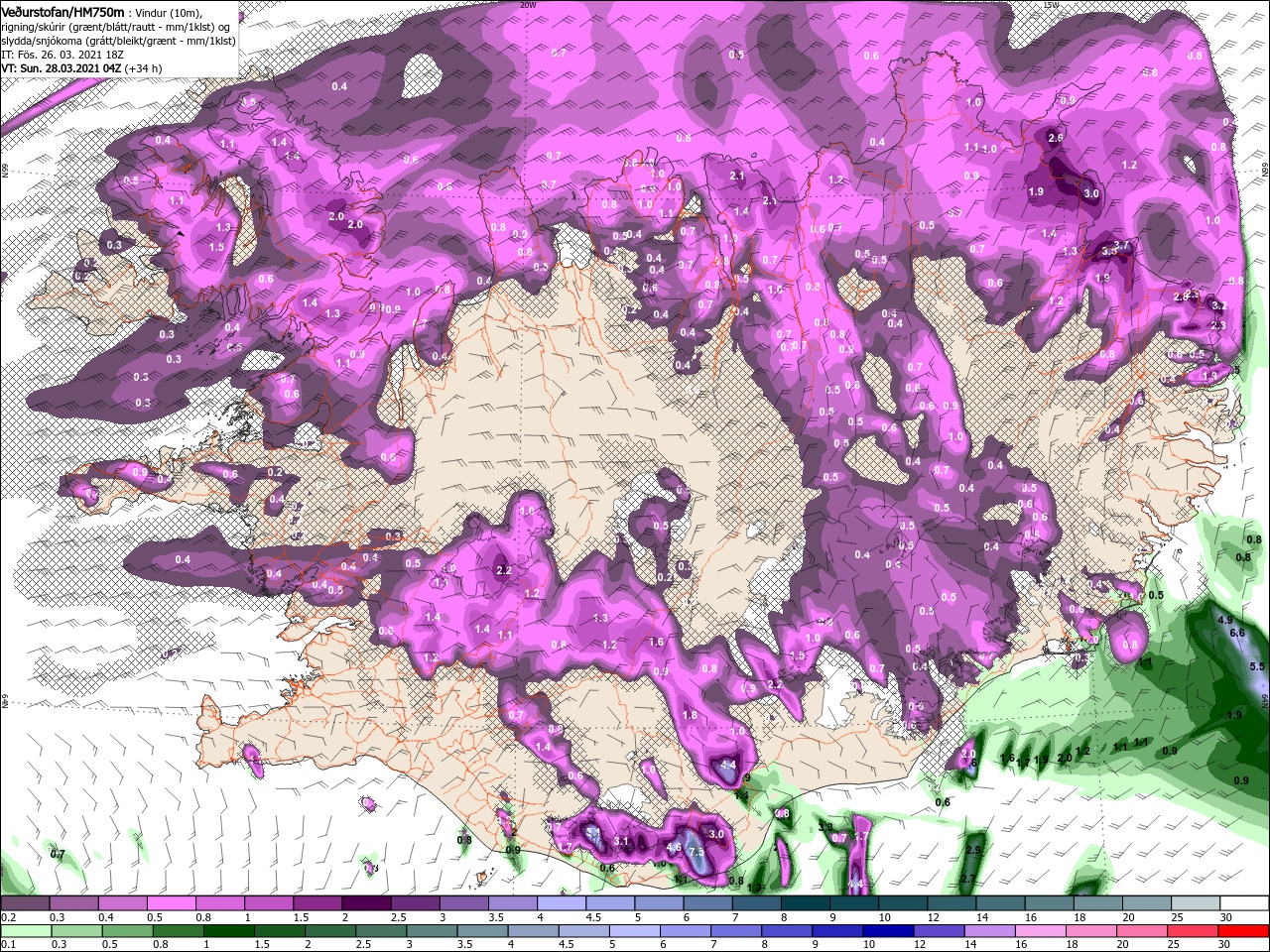Image resolution: width=1270 pixels, height=952 pixels.
Task: Click the valid time 'VT: Sun. 28.03.2021 04Z'
Action: pos(62,68)
